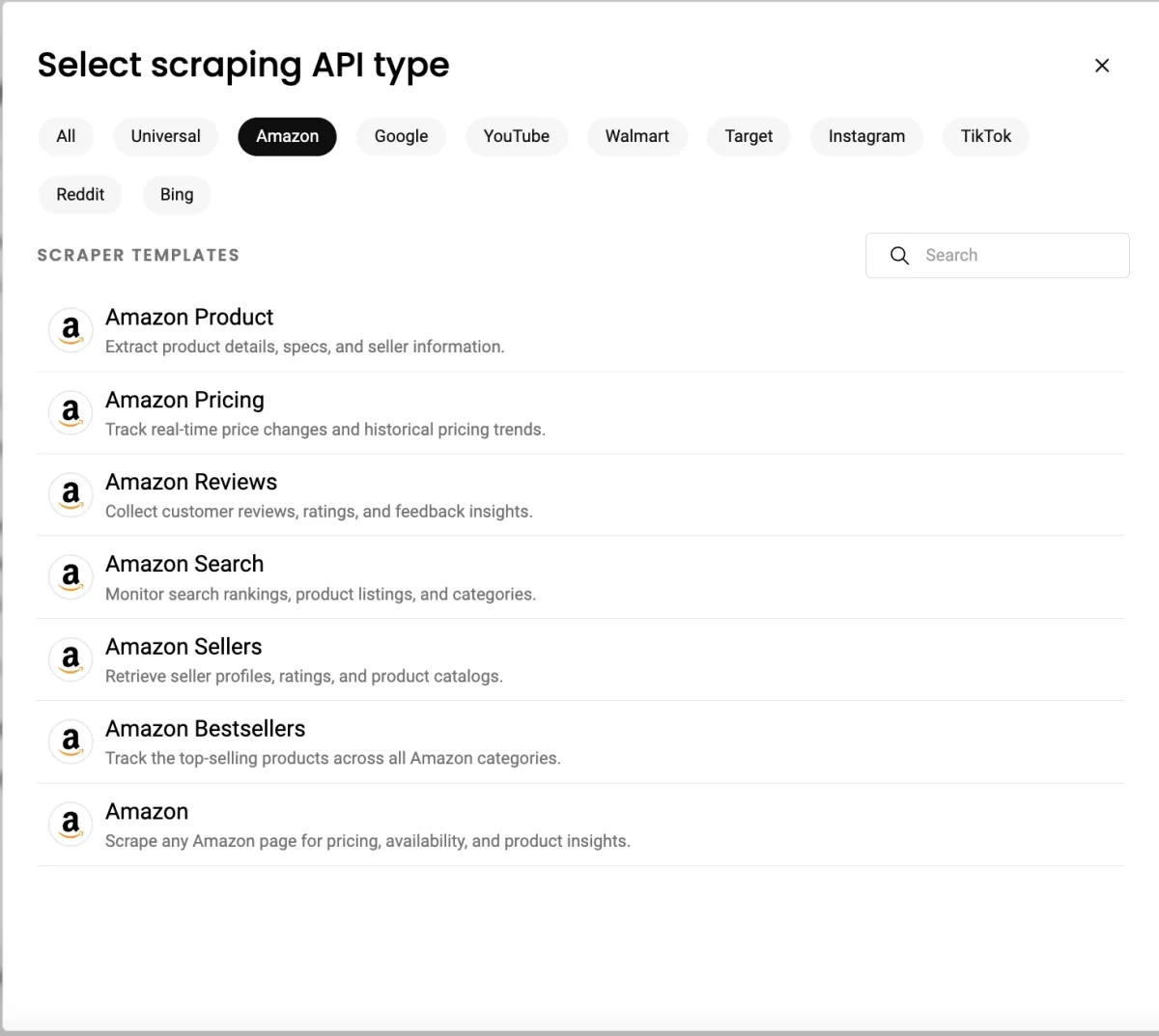
Task: Click 'Scrape any Amazon page' description
Action: coord(368,841)
